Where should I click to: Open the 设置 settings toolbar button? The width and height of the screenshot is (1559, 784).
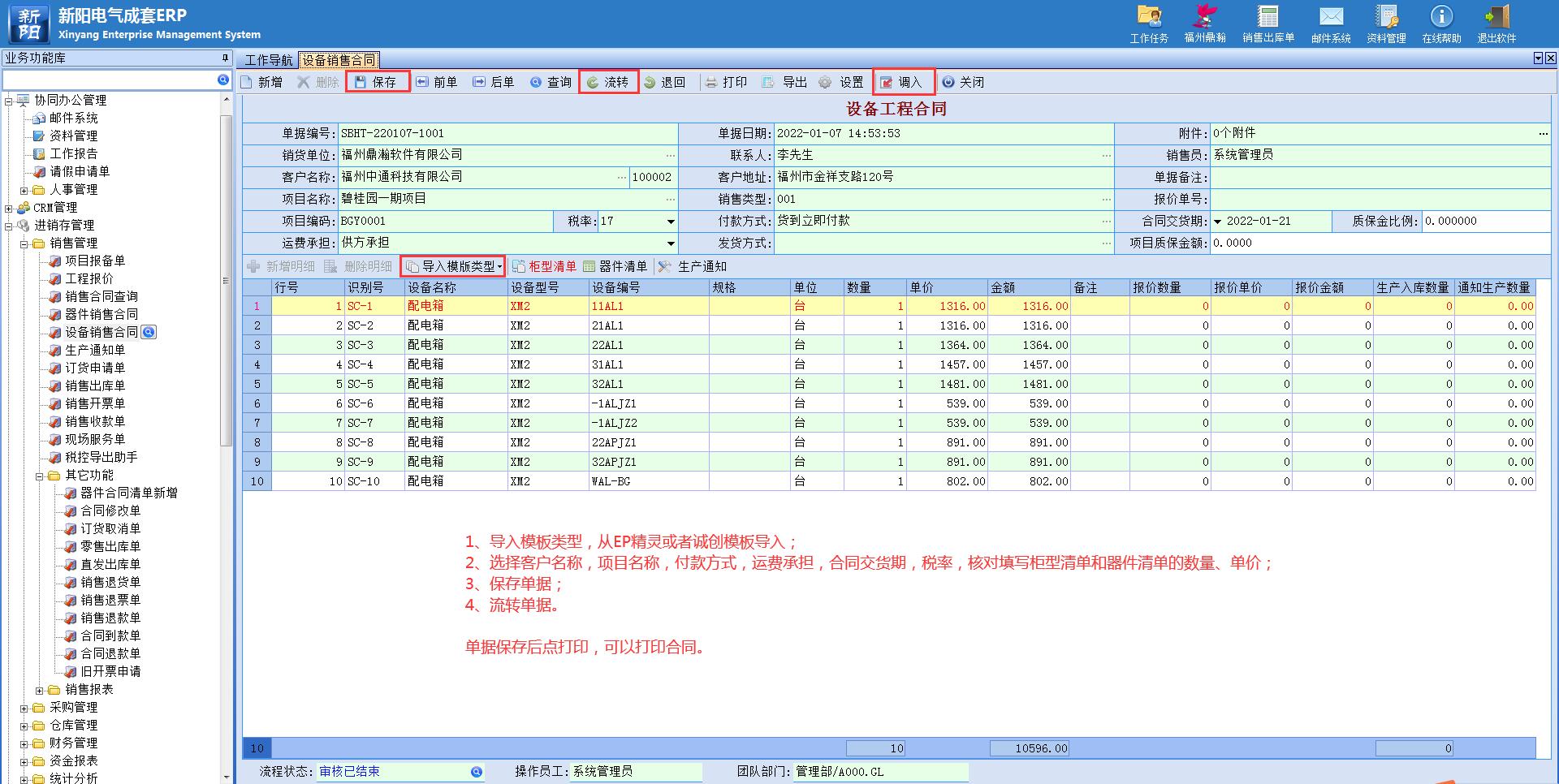pyautogui.click(x=841, y=82)
